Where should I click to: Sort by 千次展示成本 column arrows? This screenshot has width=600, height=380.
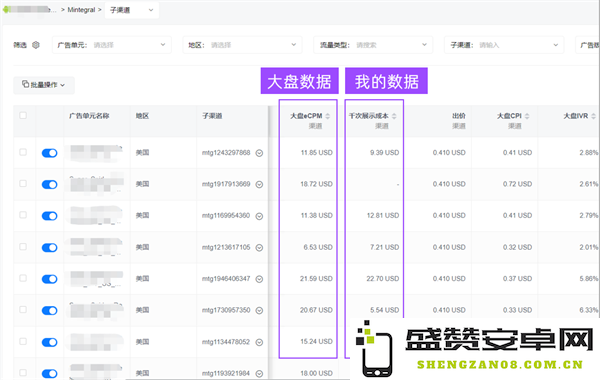(x=394, y=116)
